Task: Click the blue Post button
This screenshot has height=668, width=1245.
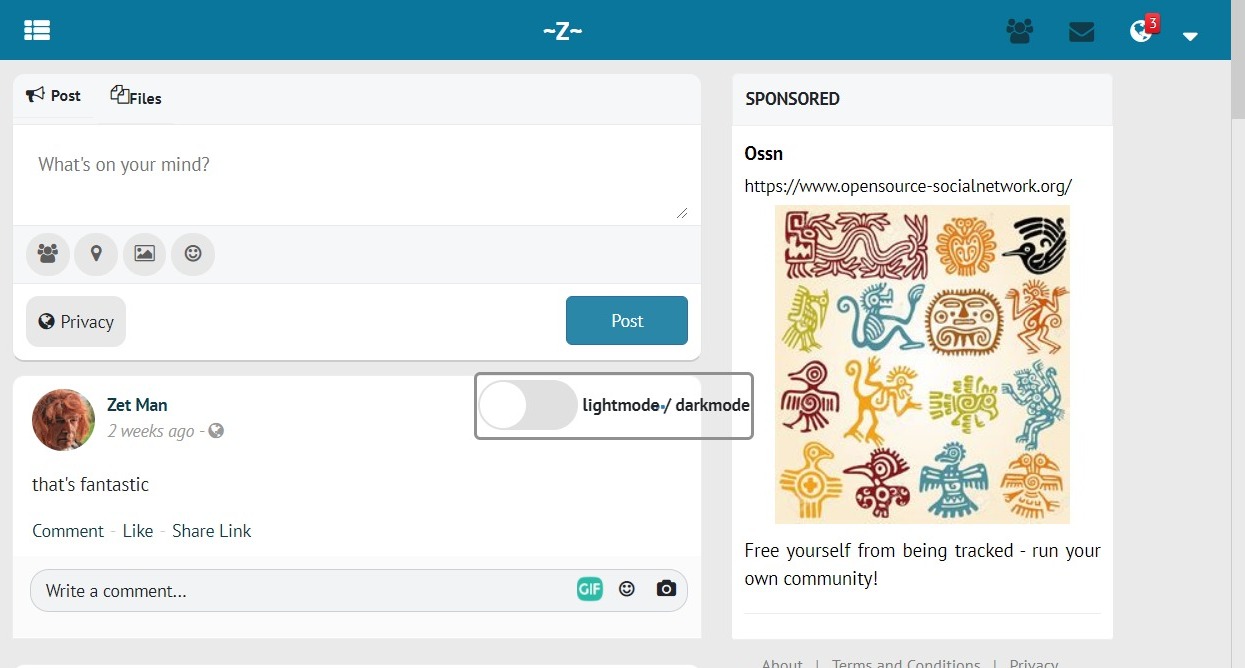Action: [x=627, y=321]
